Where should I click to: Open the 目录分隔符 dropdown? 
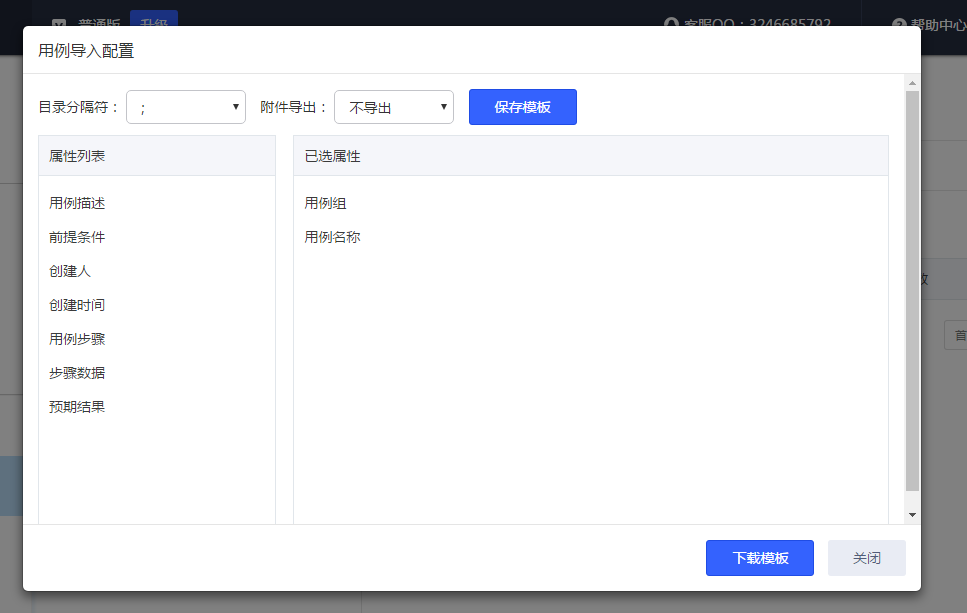(186, 107)
